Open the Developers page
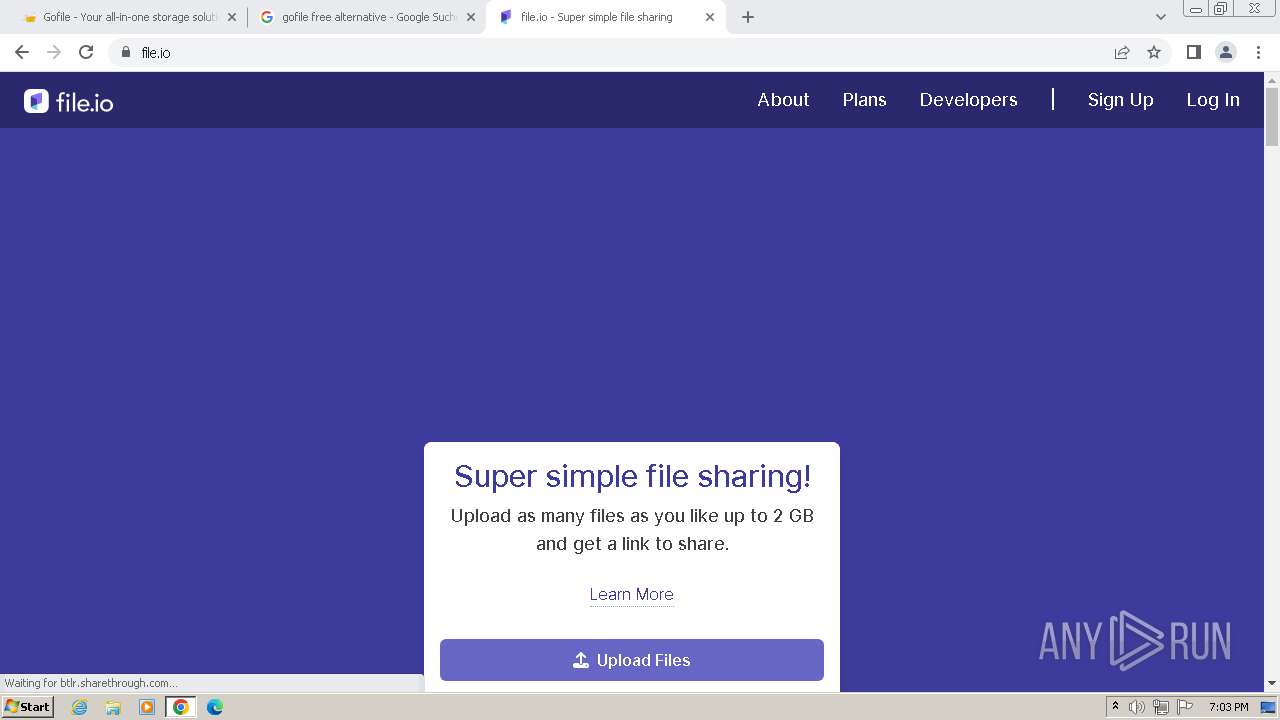The image size is (1280, 720). point(968,100)
